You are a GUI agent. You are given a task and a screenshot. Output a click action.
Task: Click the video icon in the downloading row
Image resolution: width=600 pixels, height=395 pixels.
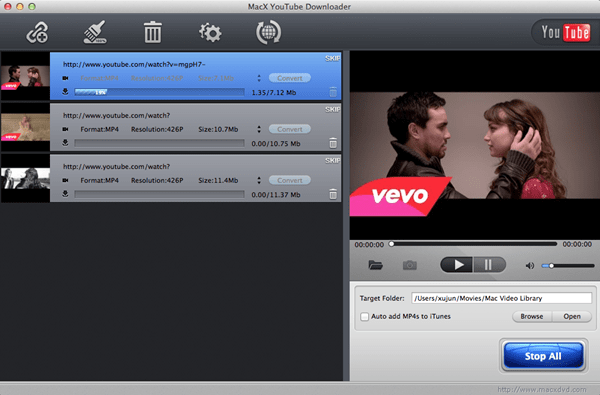pyautogui.click(x=65, y=78)
